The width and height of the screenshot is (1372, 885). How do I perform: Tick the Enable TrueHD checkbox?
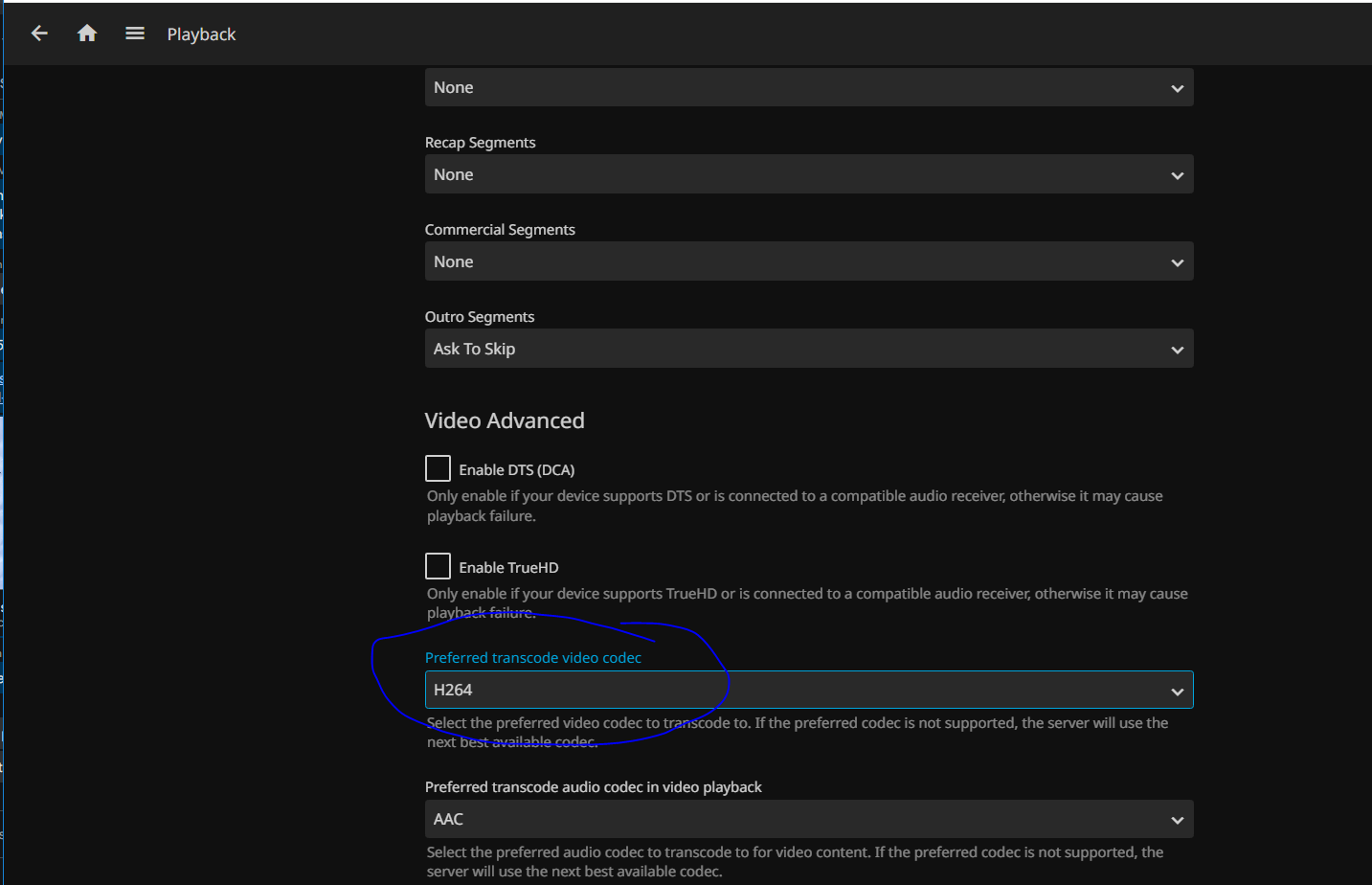coord(438,566)
